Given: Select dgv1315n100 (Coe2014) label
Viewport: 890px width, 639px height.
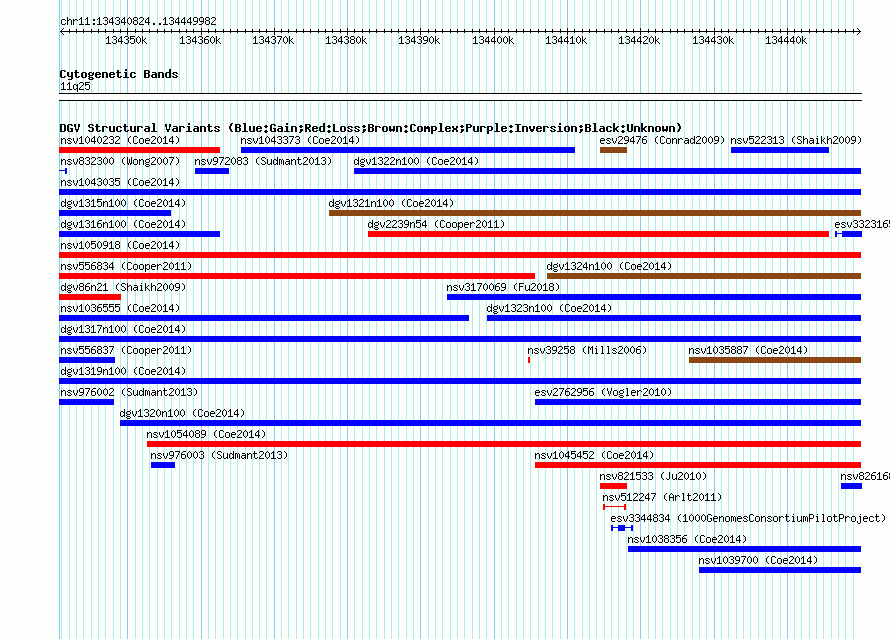Looking at the screenshot, I should coord(123,203).
